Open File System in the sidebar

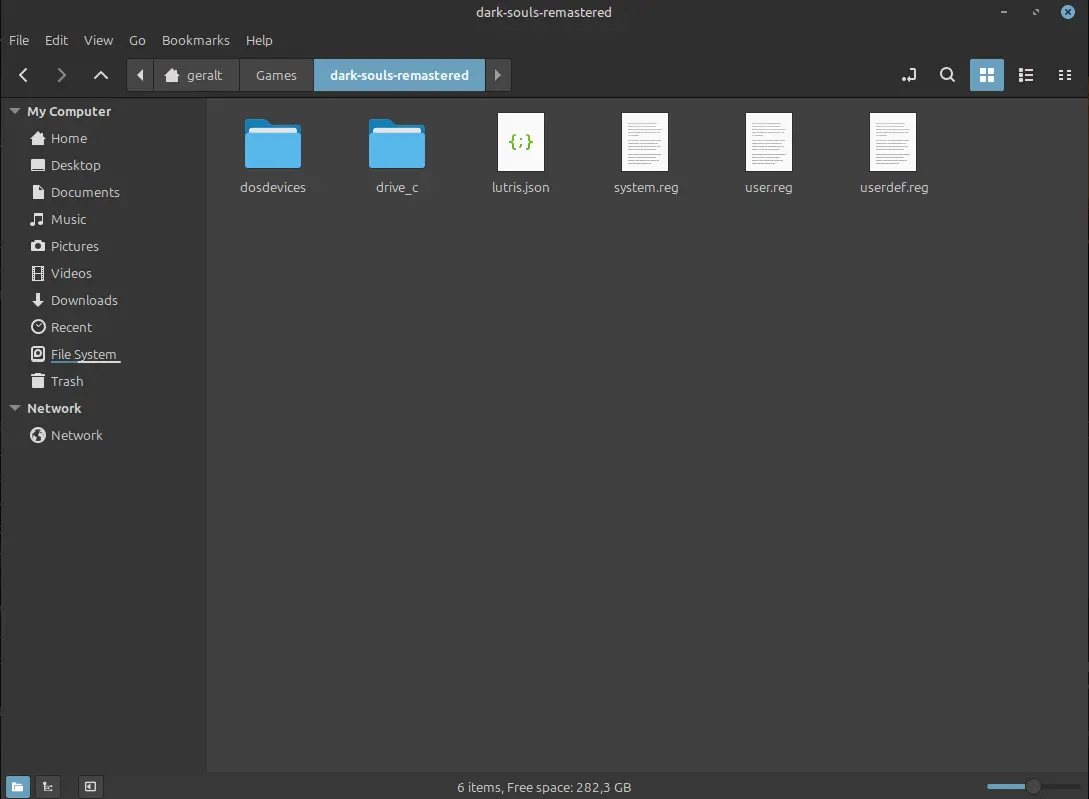83,354
